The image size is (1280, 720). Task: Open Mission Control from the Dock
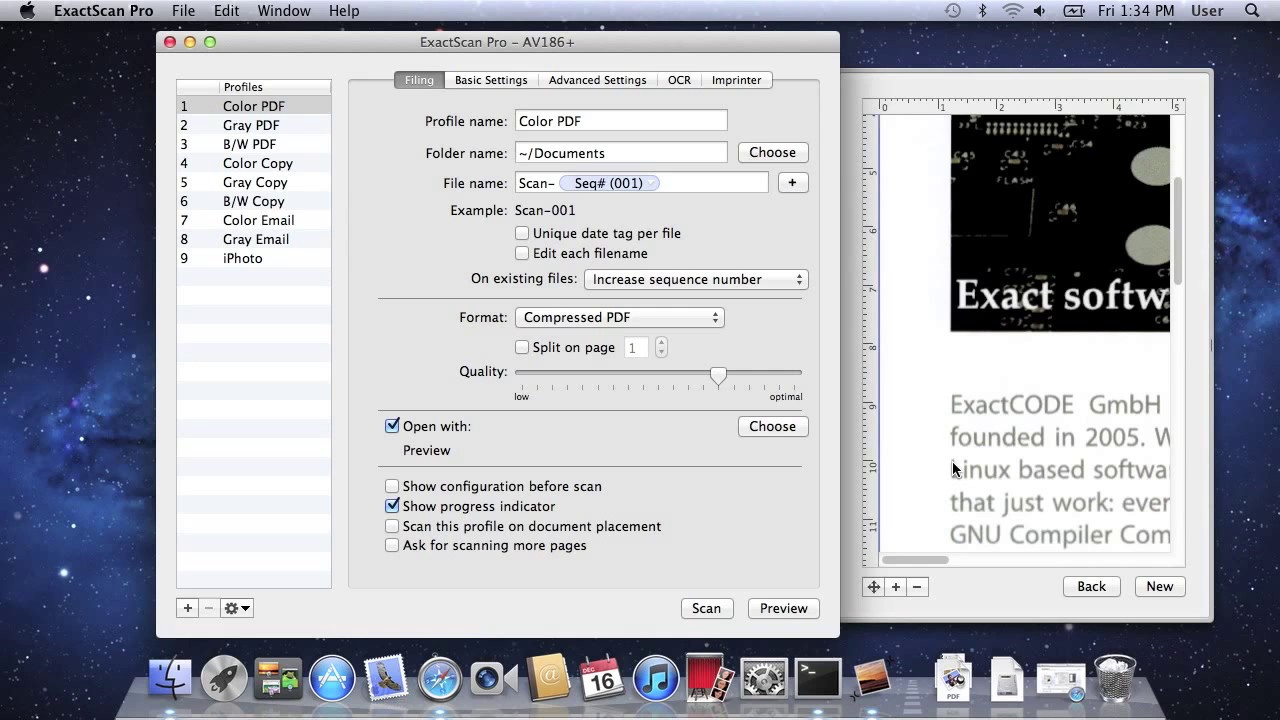pos(278,679)
